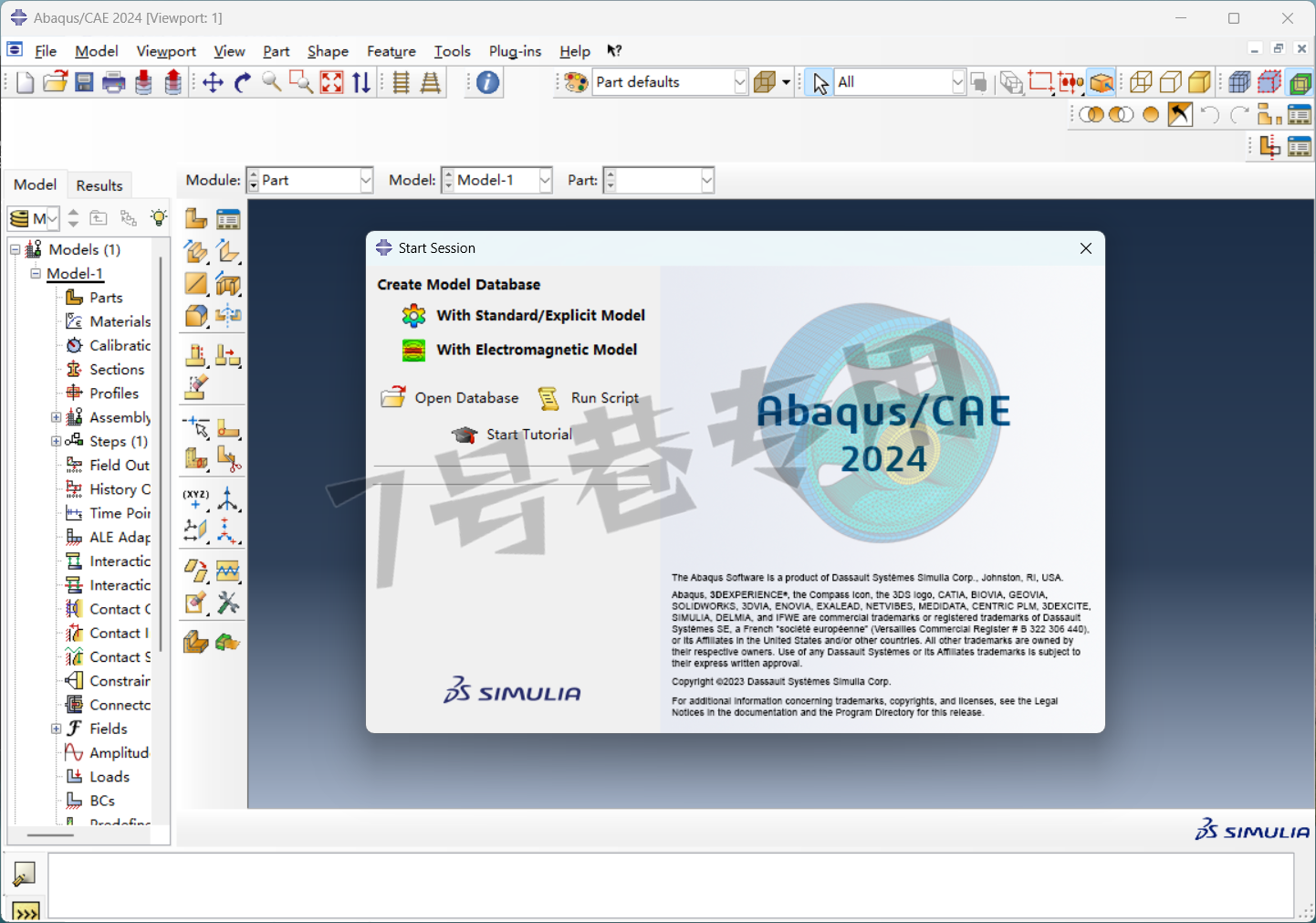Screen dimensions: 1316x923
Task: Select the Magnify View tool
Action: pyautogui.click(x=271, y=82)
